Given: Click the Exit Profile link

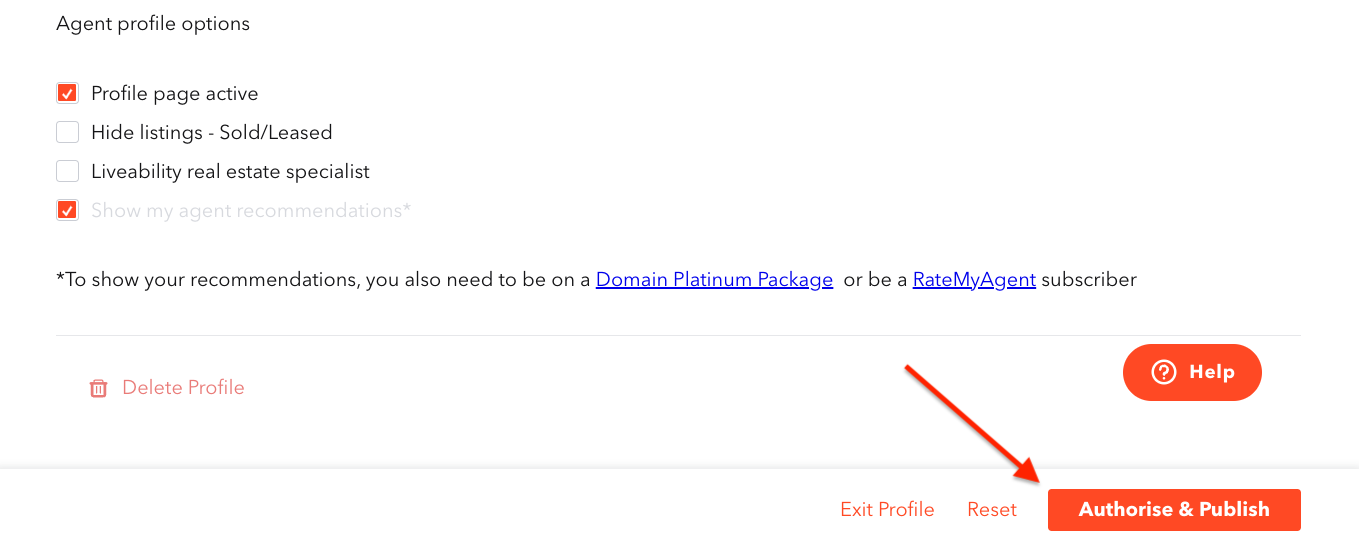Looking at the screenshot, I should pyautogui.click(x=887, y=509).
